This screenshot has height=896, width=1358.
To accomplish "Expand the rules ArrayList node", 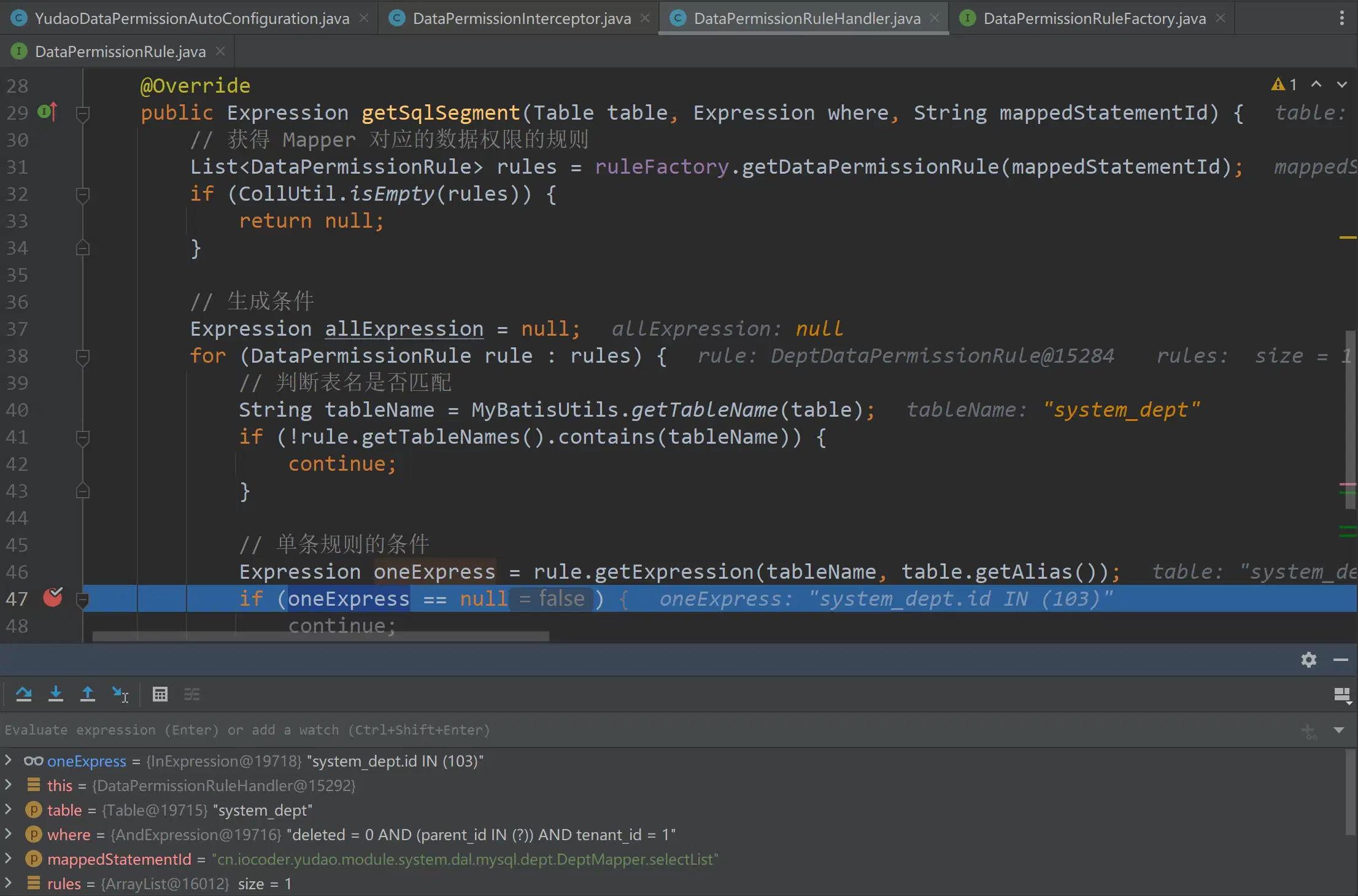I will point(8,883).
